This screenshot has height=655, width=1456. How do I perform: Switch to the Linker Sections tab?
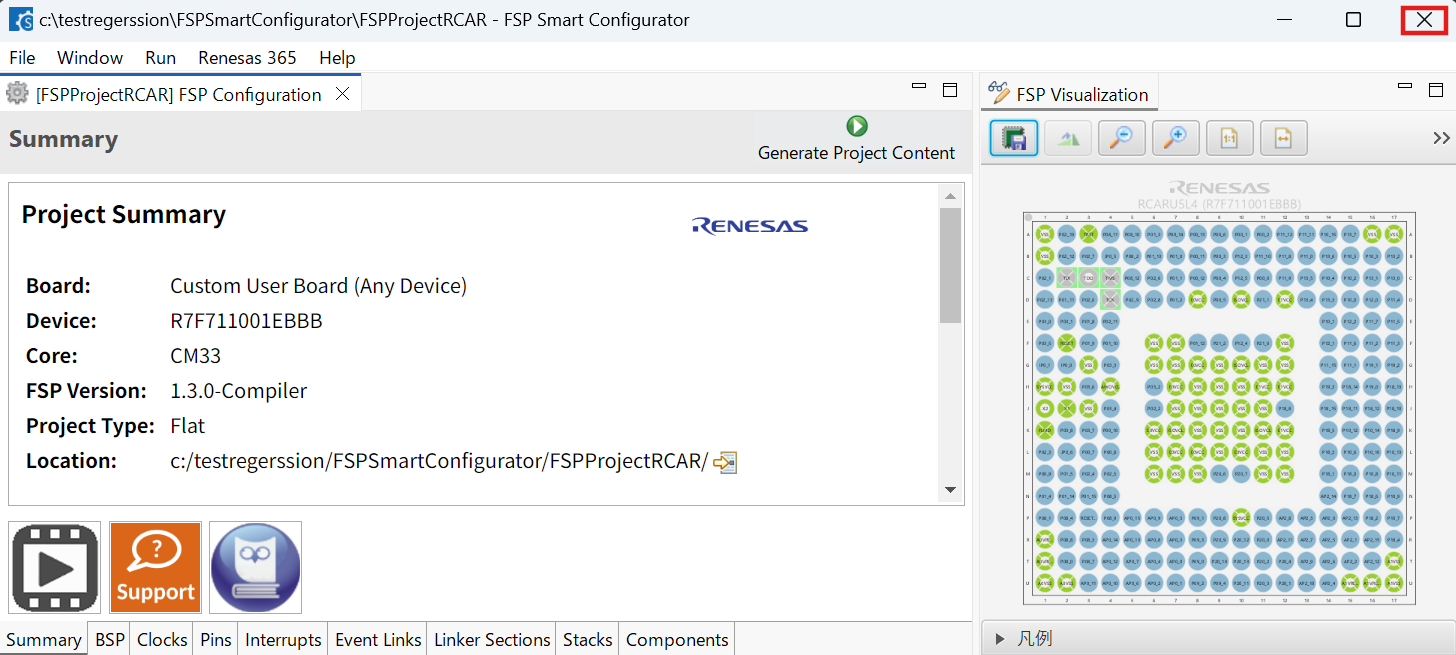pos(492,639)
